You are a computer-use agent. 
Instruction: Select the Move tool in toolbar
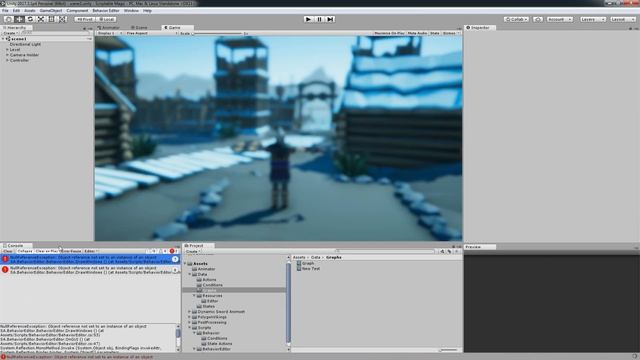pos(19,19)
